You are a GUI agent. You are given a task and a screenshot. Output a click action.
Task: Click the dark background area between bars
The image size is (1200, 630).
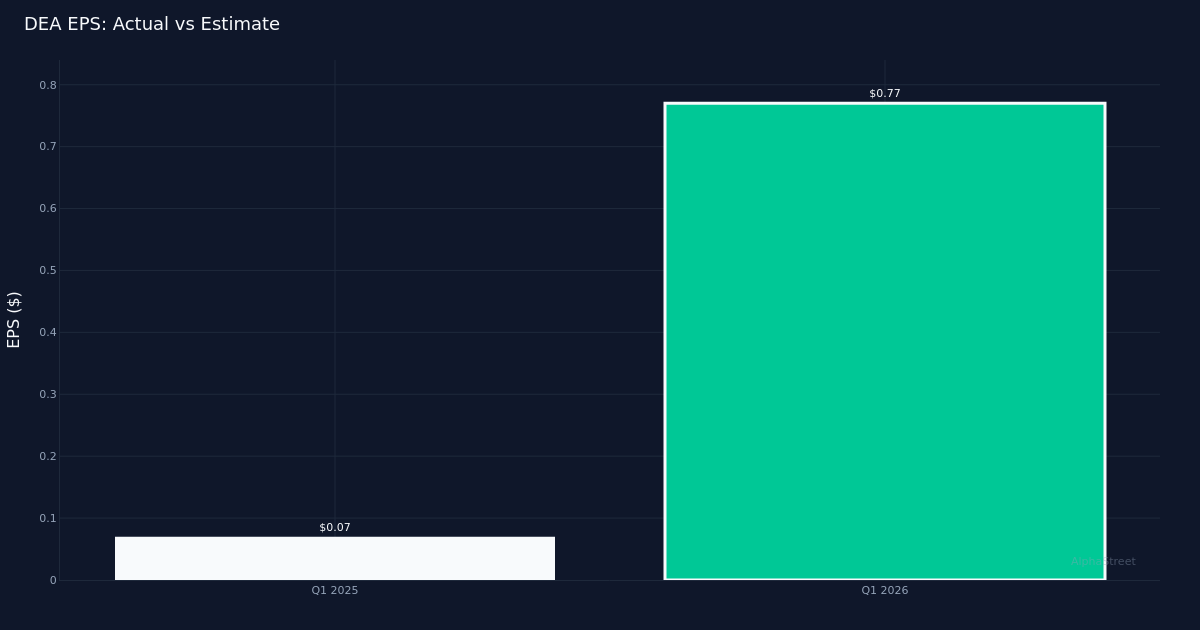point(610,350)
